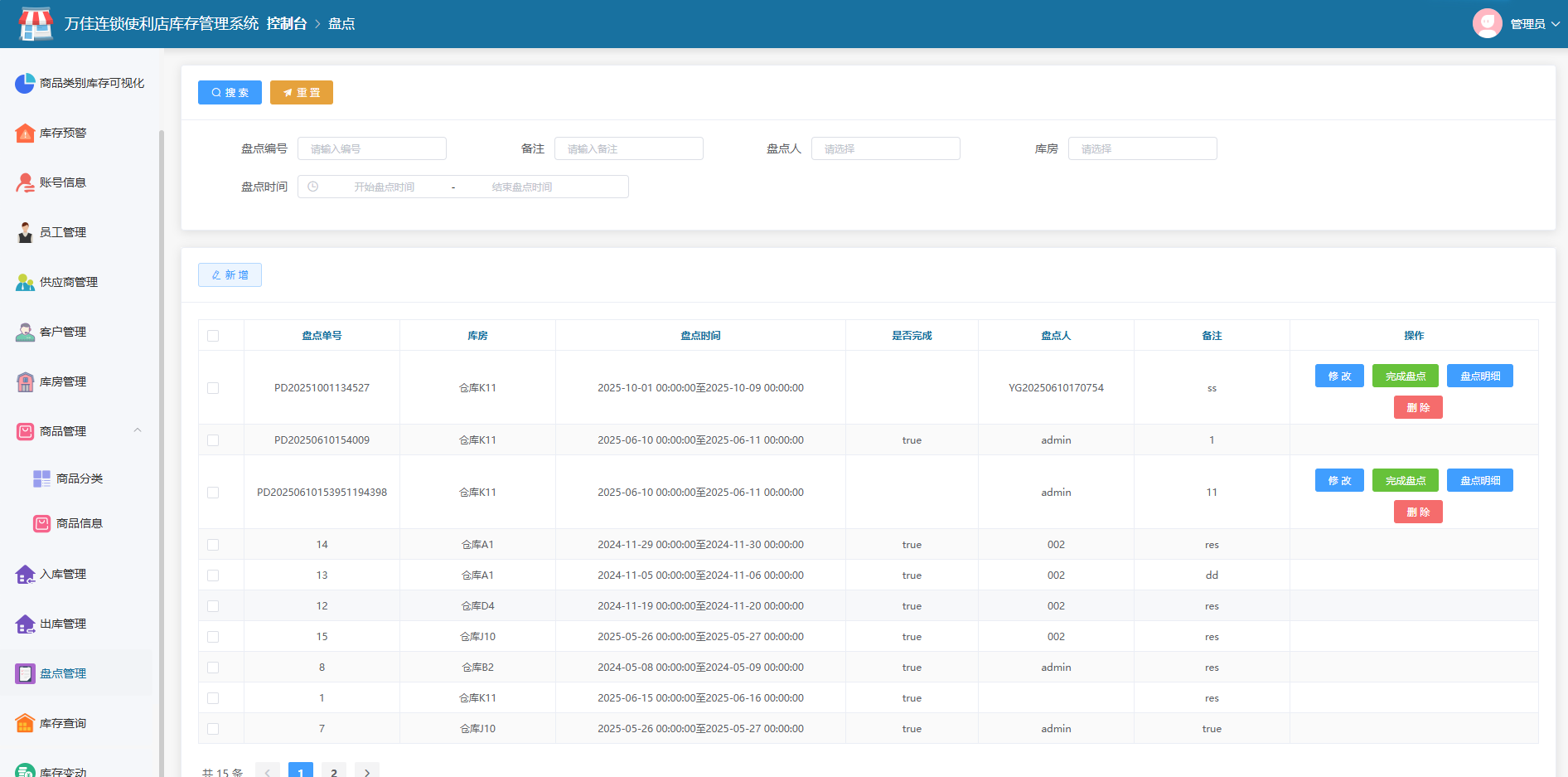Select checkbox for row PD20250610153951194398

[x=213, y=493]
